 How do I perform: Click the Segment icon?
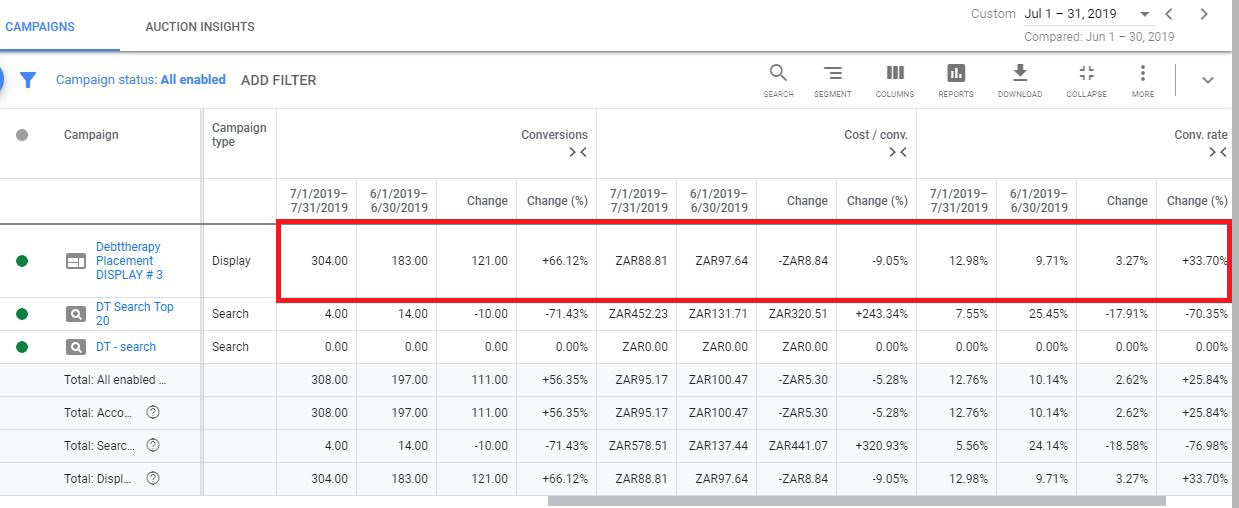pos(832,75)
